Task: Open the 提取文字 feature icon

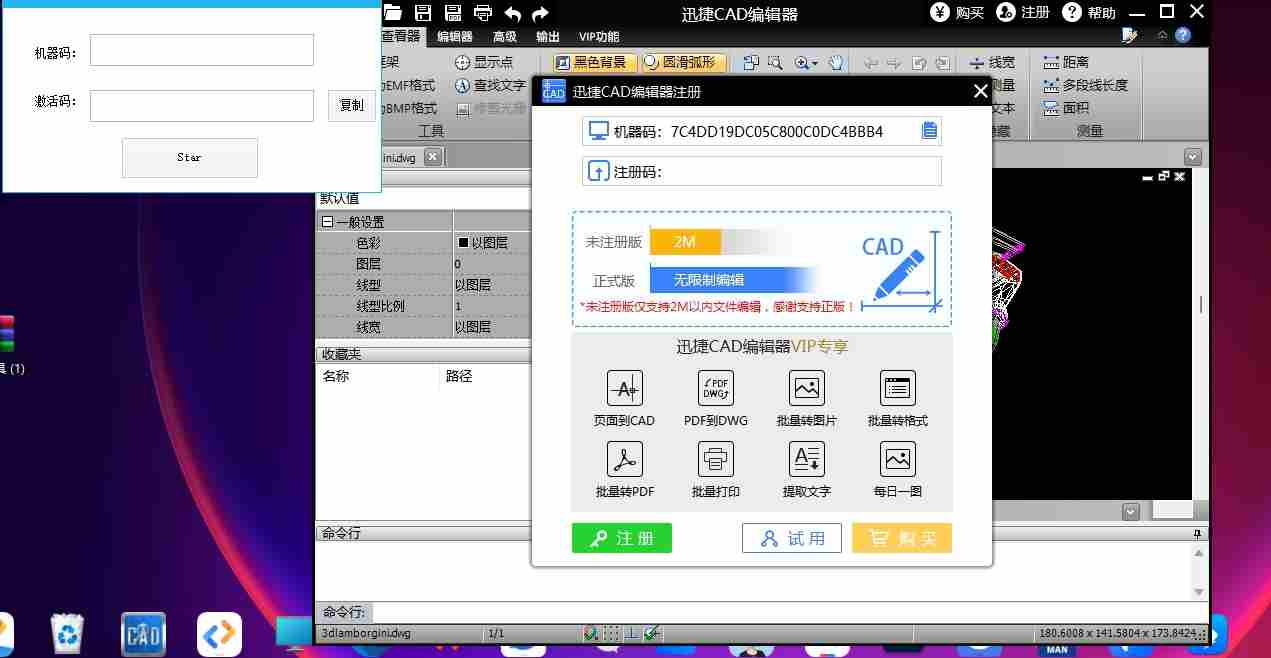Action: (807, 459)
